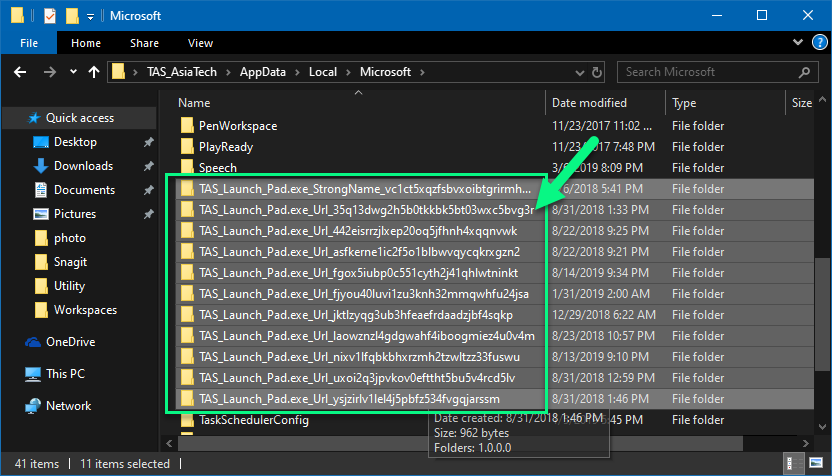Open Pictures in the navigation pane
This screenshot has height=476, width=832.
pyautogui.click(x=75, y=214)
